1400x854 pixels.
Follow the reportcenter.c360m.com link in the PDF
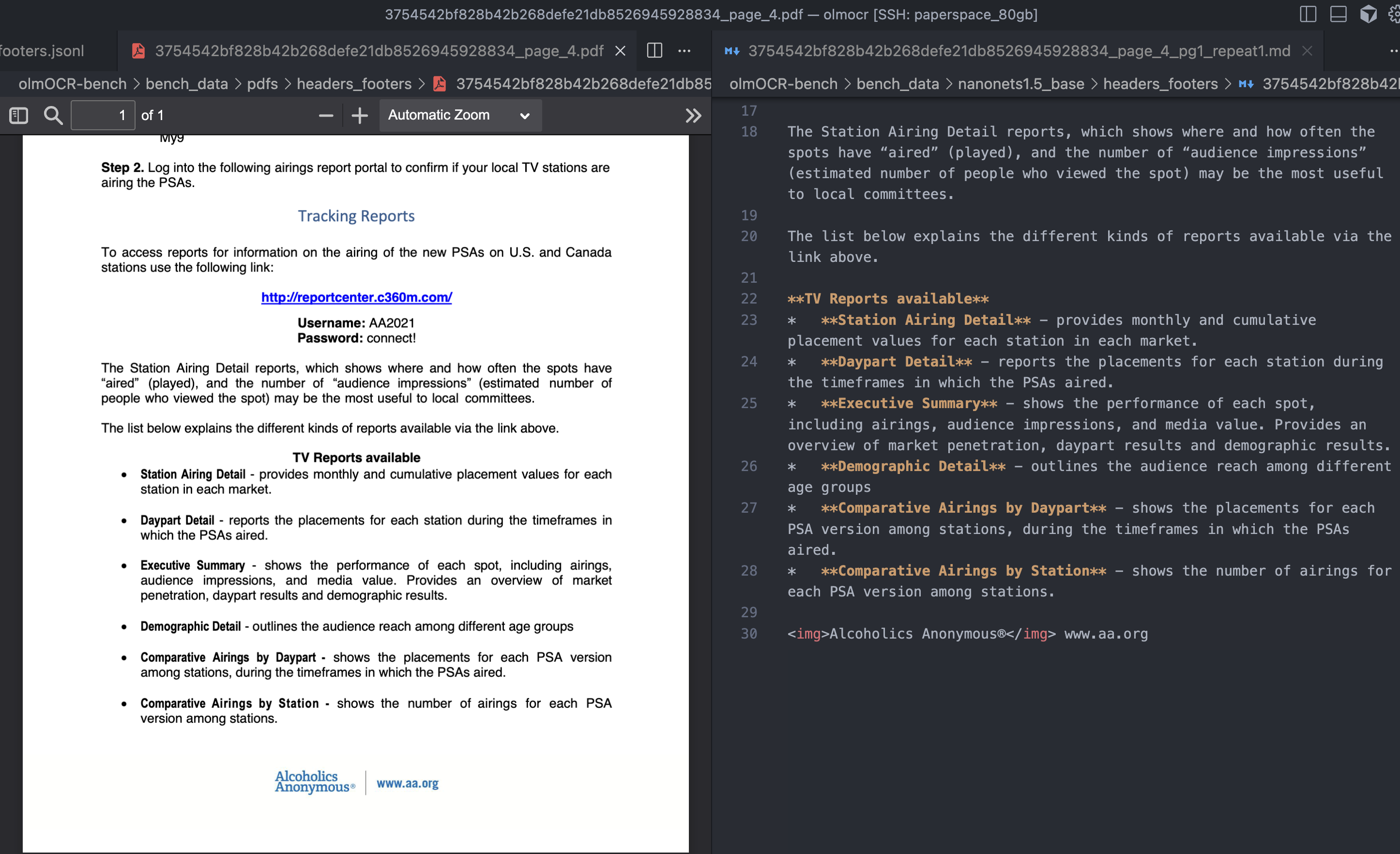coord(356,297)
